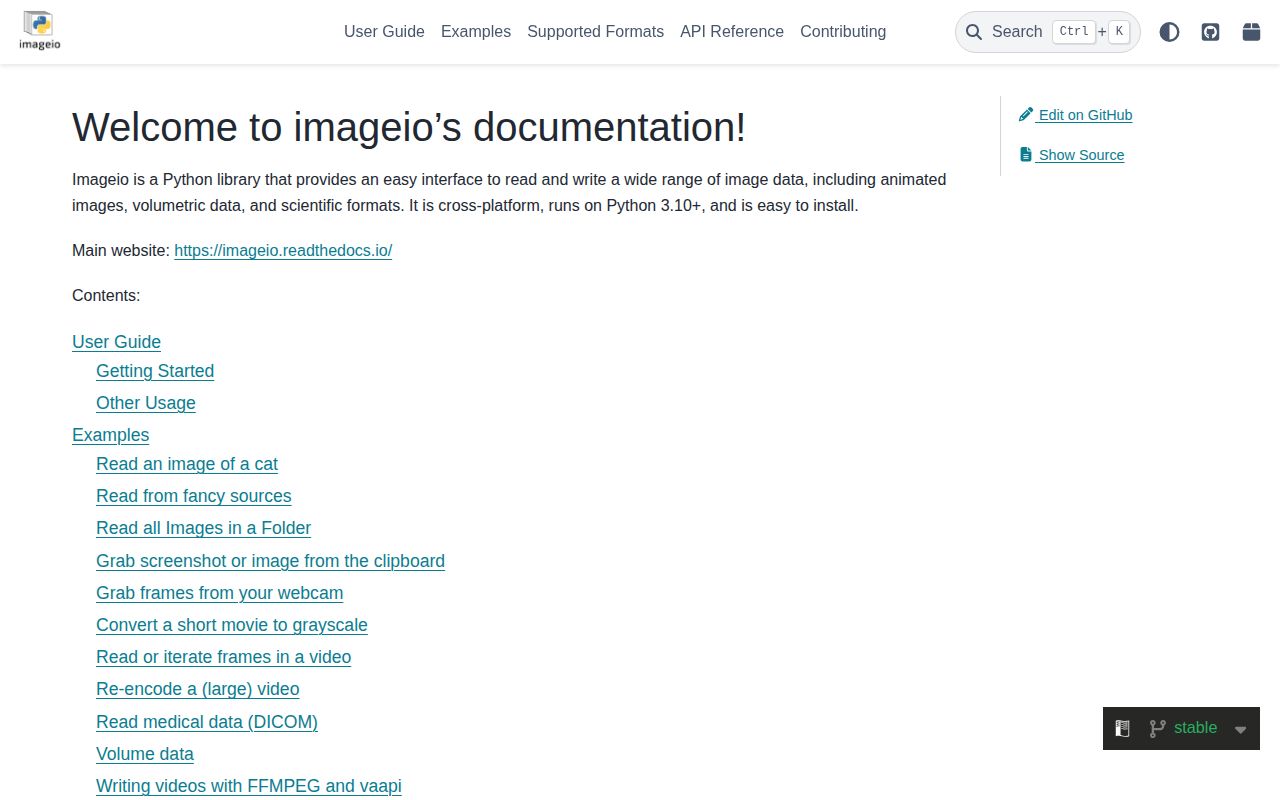The height and width of the screenshot is (800, 1280).
Task: Open the Getting Started link
Action: [x=155, y=371]
